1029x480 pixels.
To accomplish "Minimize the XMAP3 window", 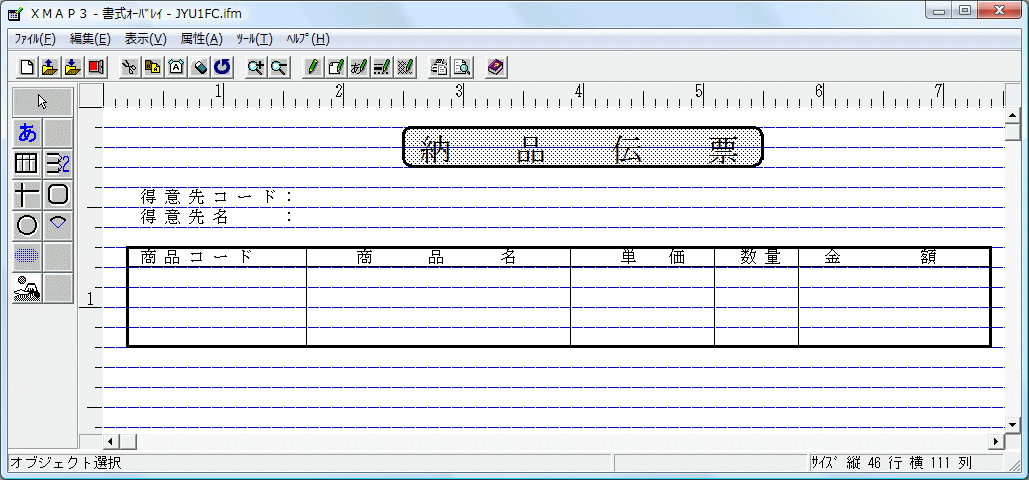I will 941,11.
